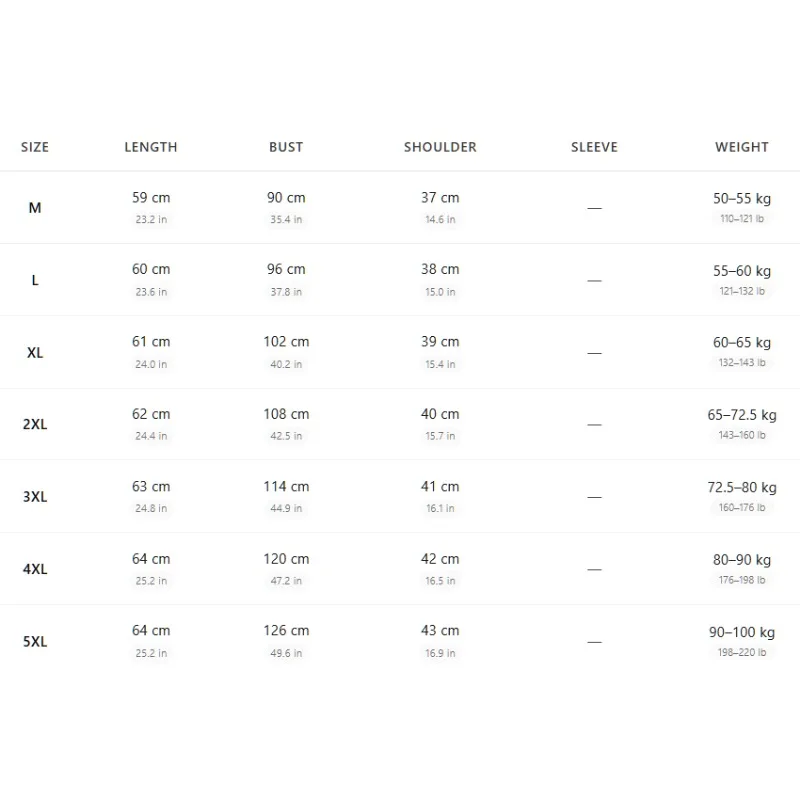Select the 4XL size row label
The image size is (800, 800).
point(35,569)
